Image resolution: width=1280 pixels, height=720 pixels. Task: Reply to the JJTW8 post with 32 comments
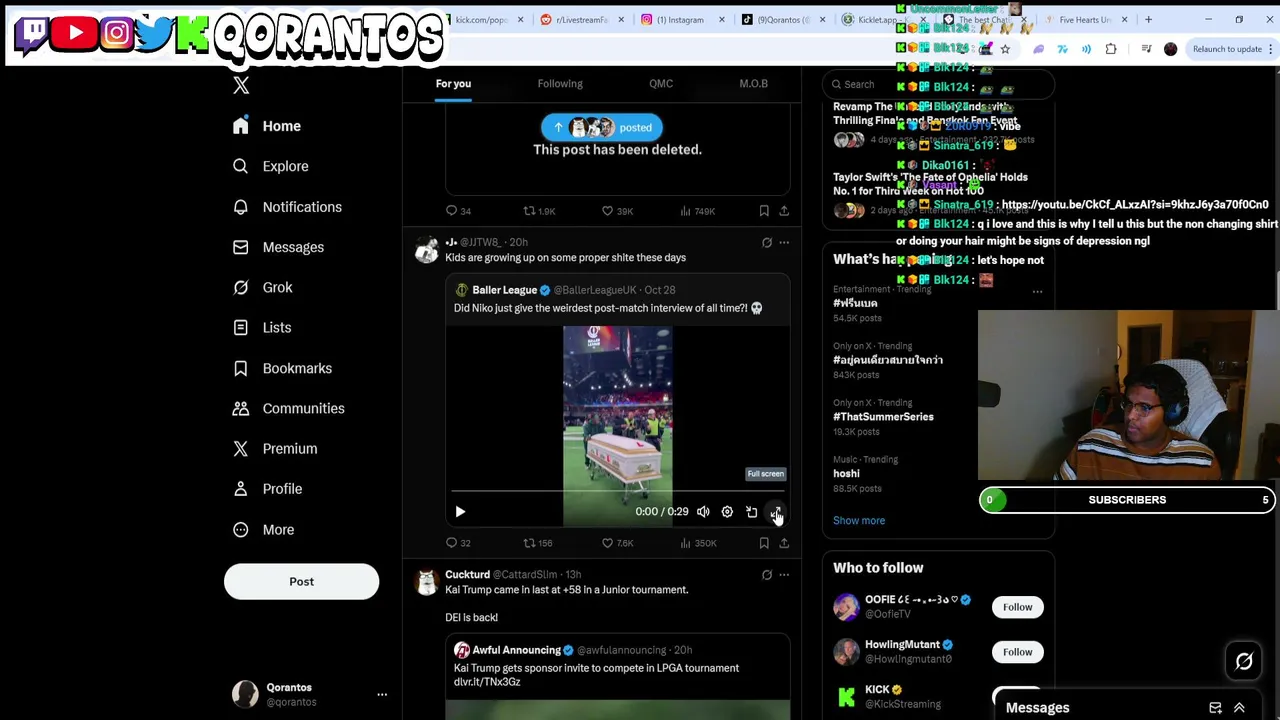tap(458, 543)
